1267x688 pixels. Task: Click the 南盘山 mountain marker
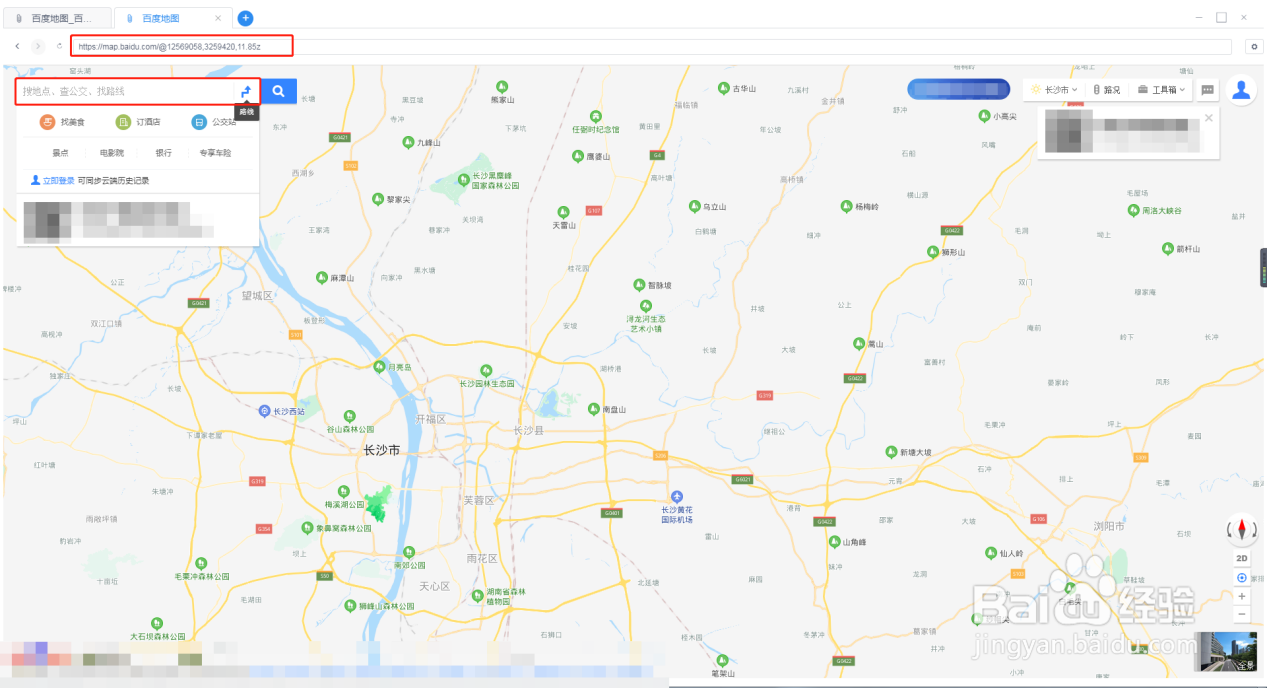[x=593, y=409]
